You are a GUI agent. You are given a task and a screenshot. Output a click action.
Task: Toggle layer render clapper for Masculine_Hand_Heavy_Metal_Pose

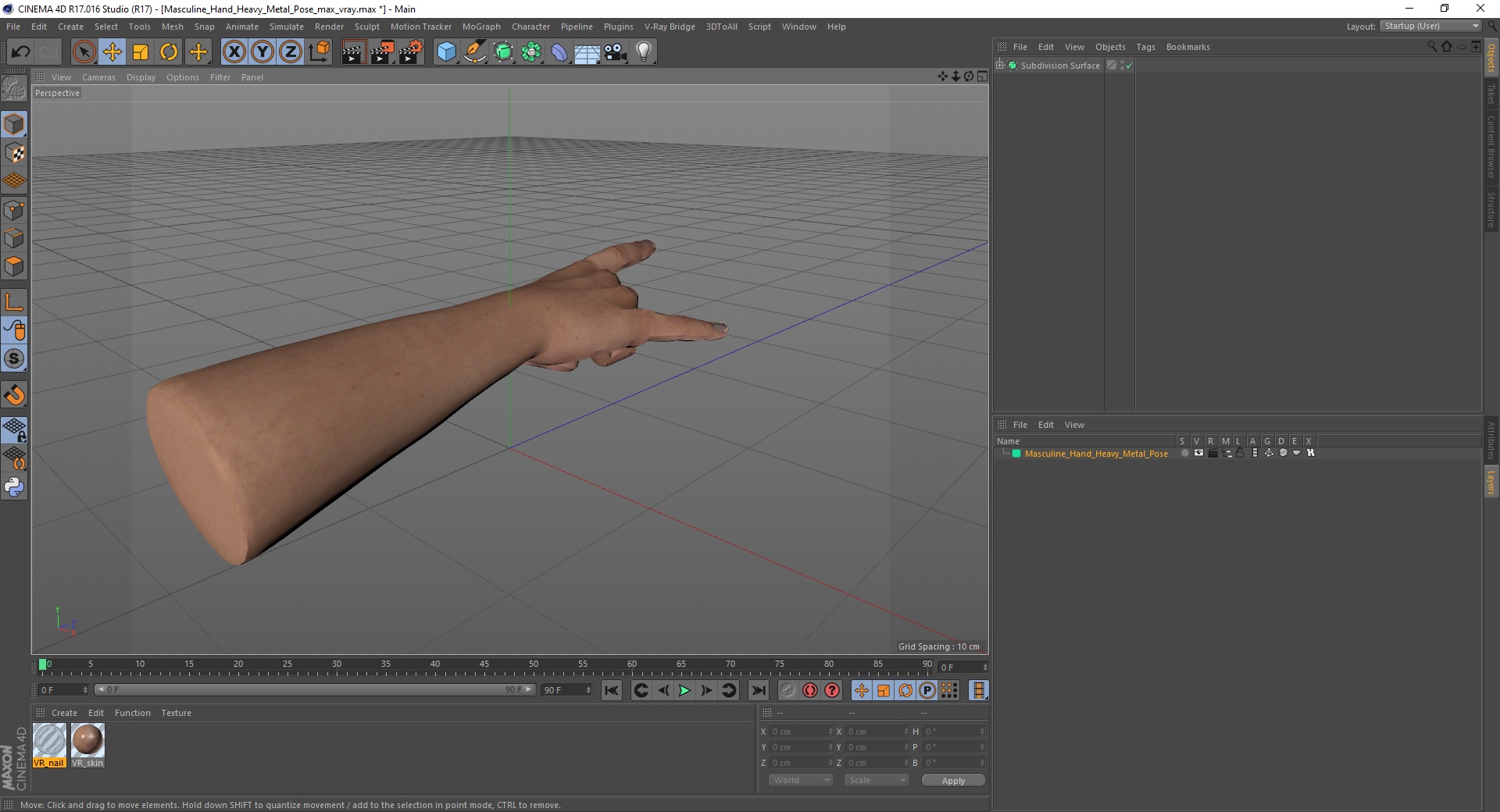coord(1212,453)
